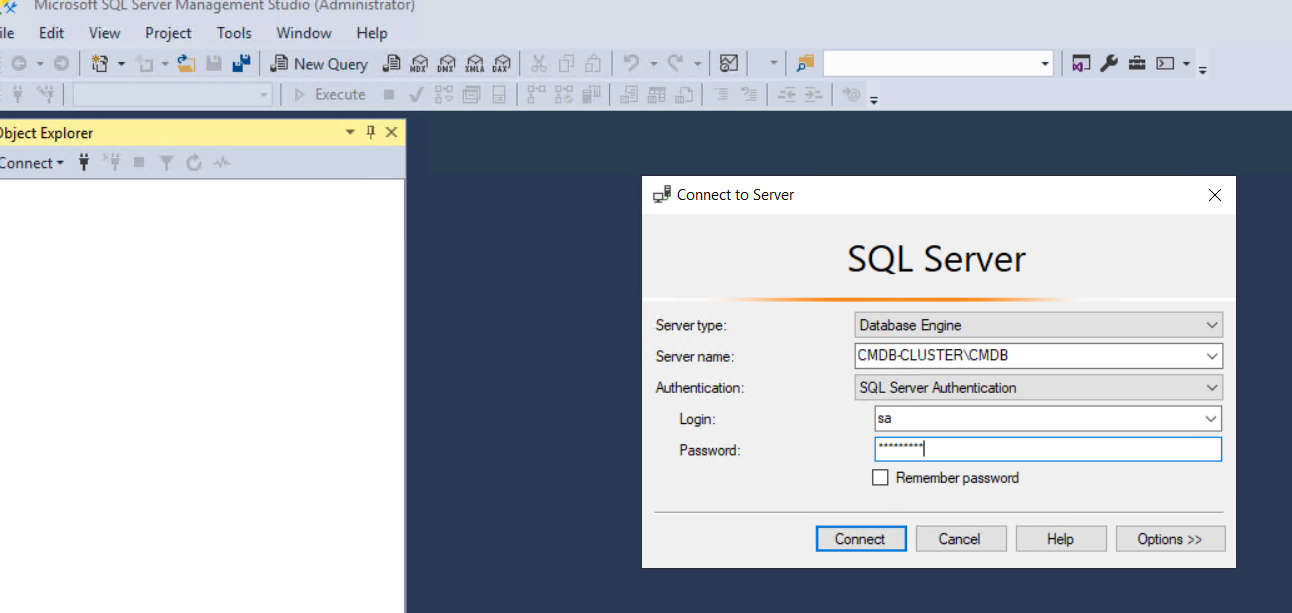This screenshot has width=1292, height=613.
Task: Open the Connect dropdown in Object Explorer
Action: 31,162
